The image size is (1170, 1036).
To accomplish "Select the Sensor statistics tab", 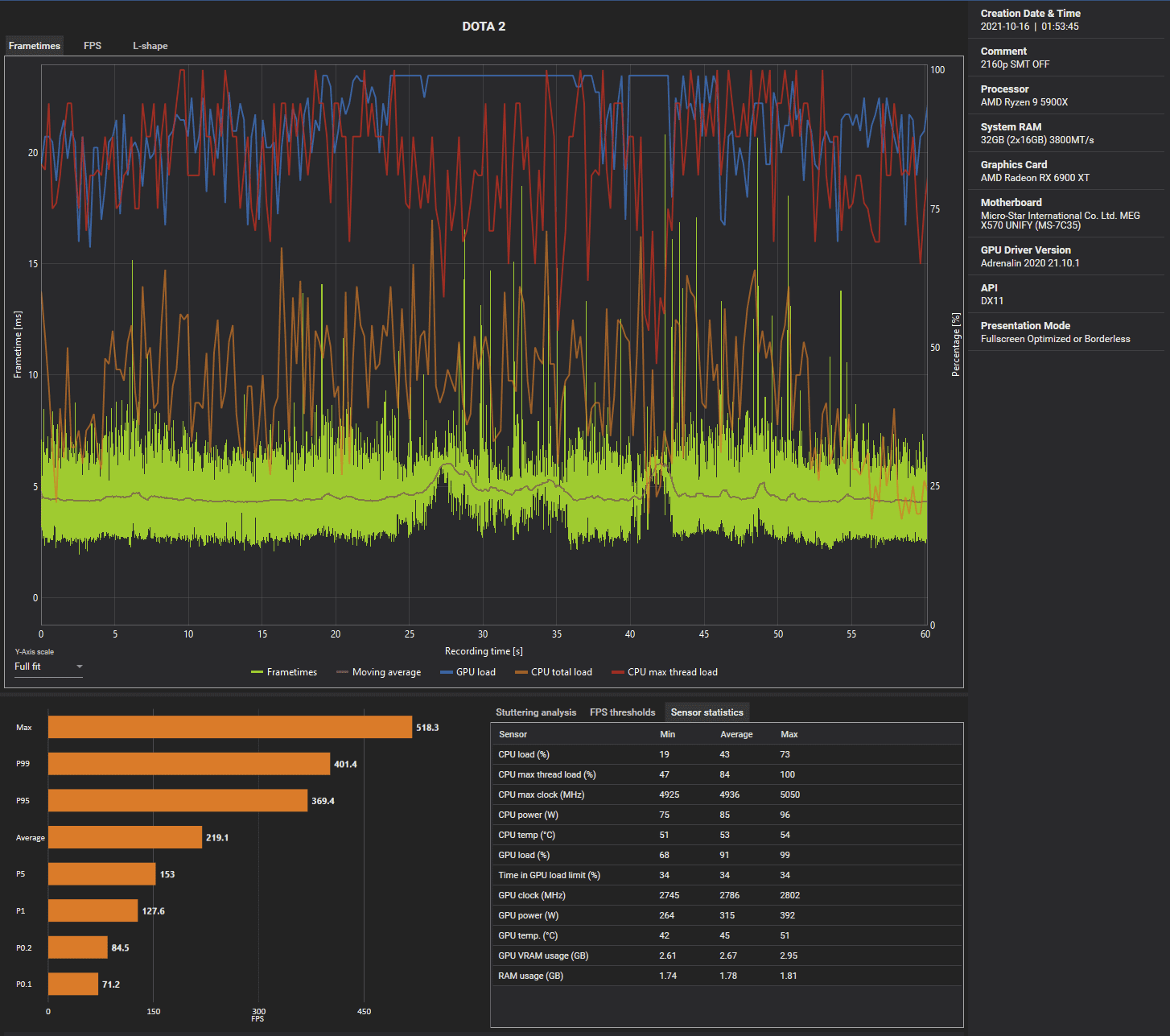I will [x=707, y=712].
